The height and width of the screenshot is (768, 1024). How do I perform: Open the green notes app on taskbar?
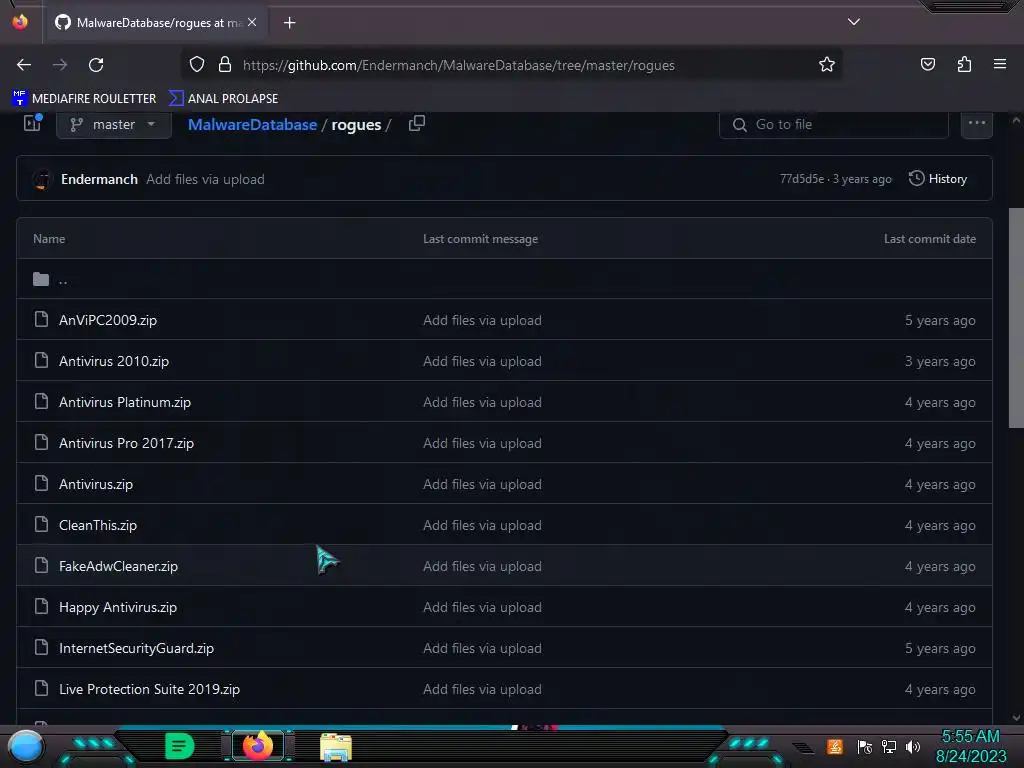179,746
